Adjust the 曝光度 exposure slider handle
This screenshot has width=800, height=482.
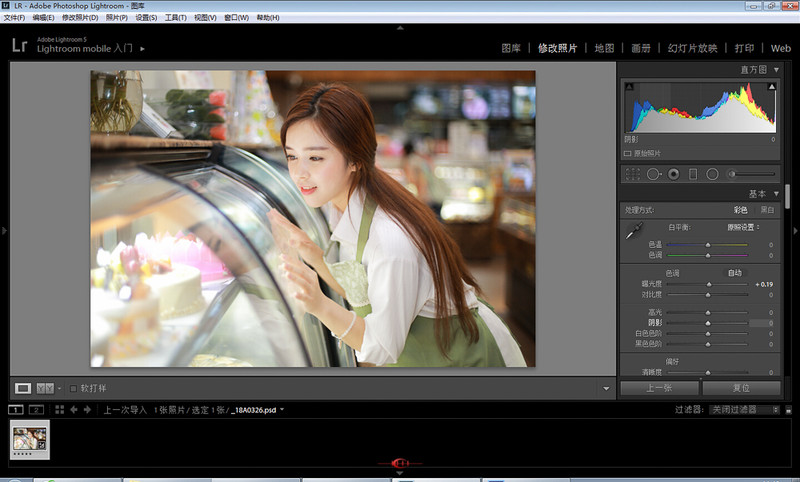(x=709, y=284)
